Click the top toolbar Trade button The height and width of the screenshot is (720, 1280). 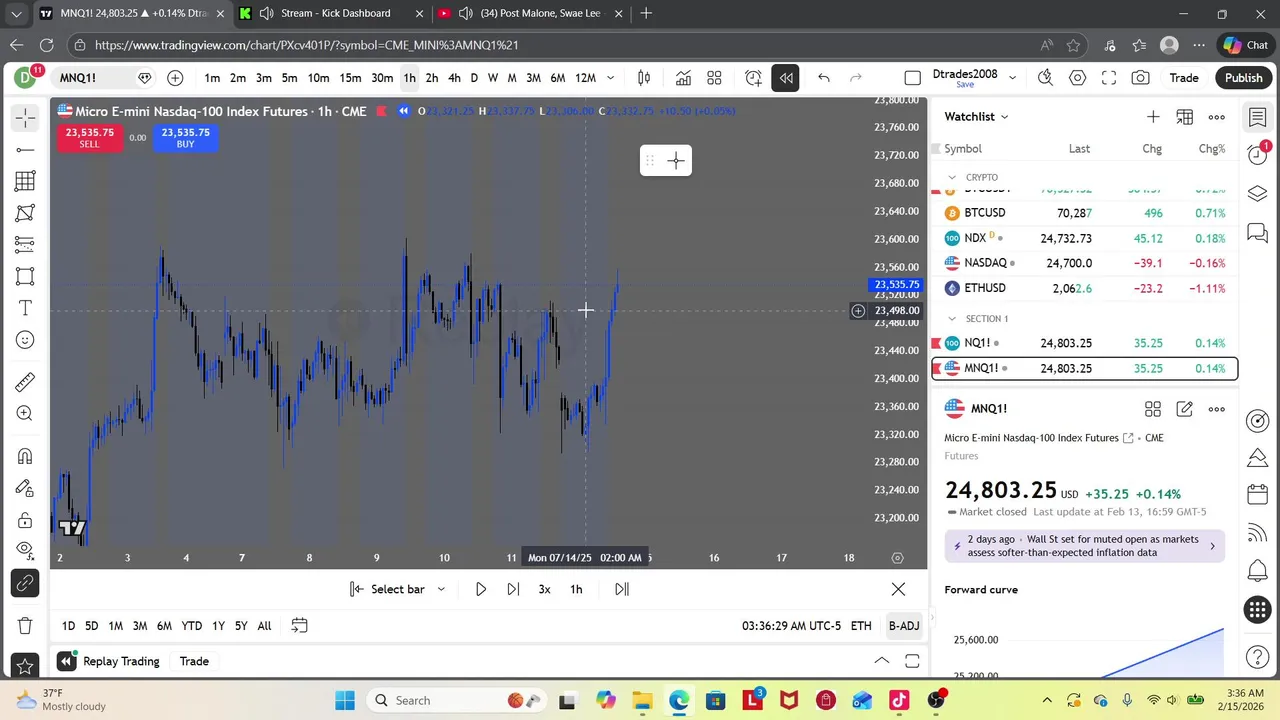pyautogui.click(x=1184, y=78)
